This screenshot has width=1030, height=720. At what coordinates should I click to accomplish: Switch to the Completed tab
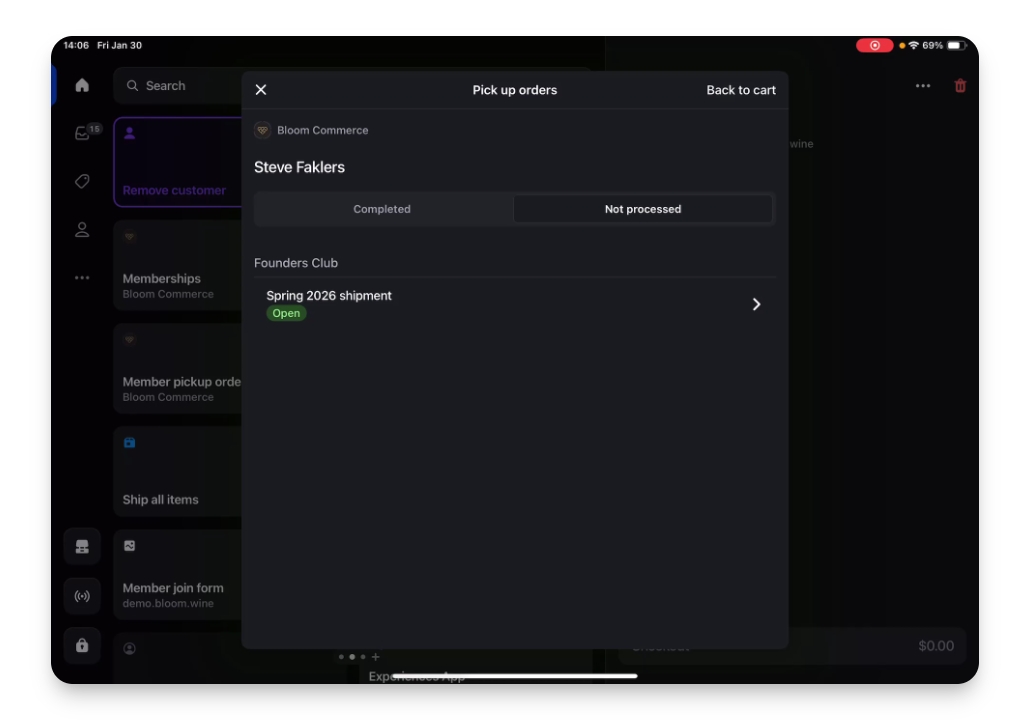pos(382,209)
